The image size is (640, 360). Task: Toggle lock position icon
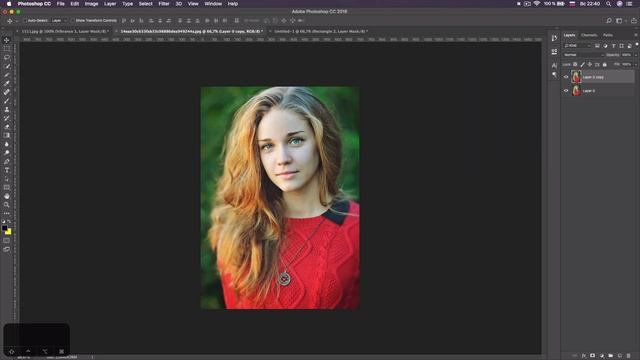(590, 64)
